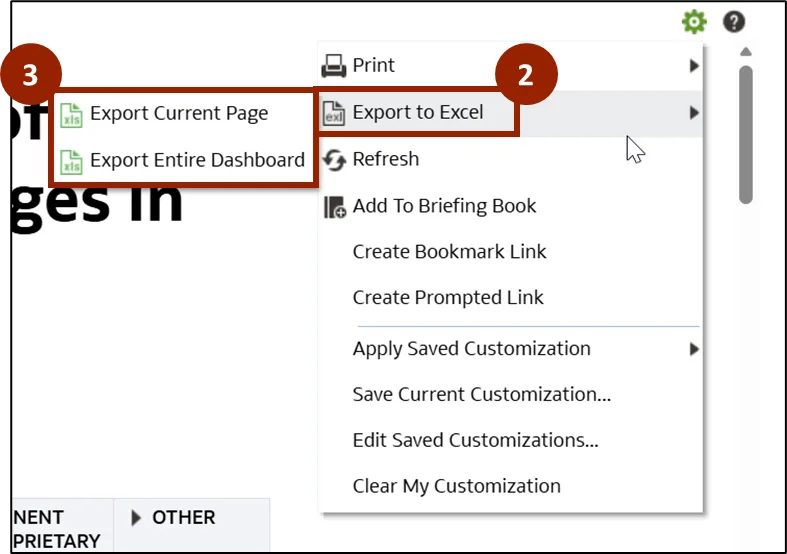Select Export Current Page
The image size is (787, 554).
pos(179,113)
